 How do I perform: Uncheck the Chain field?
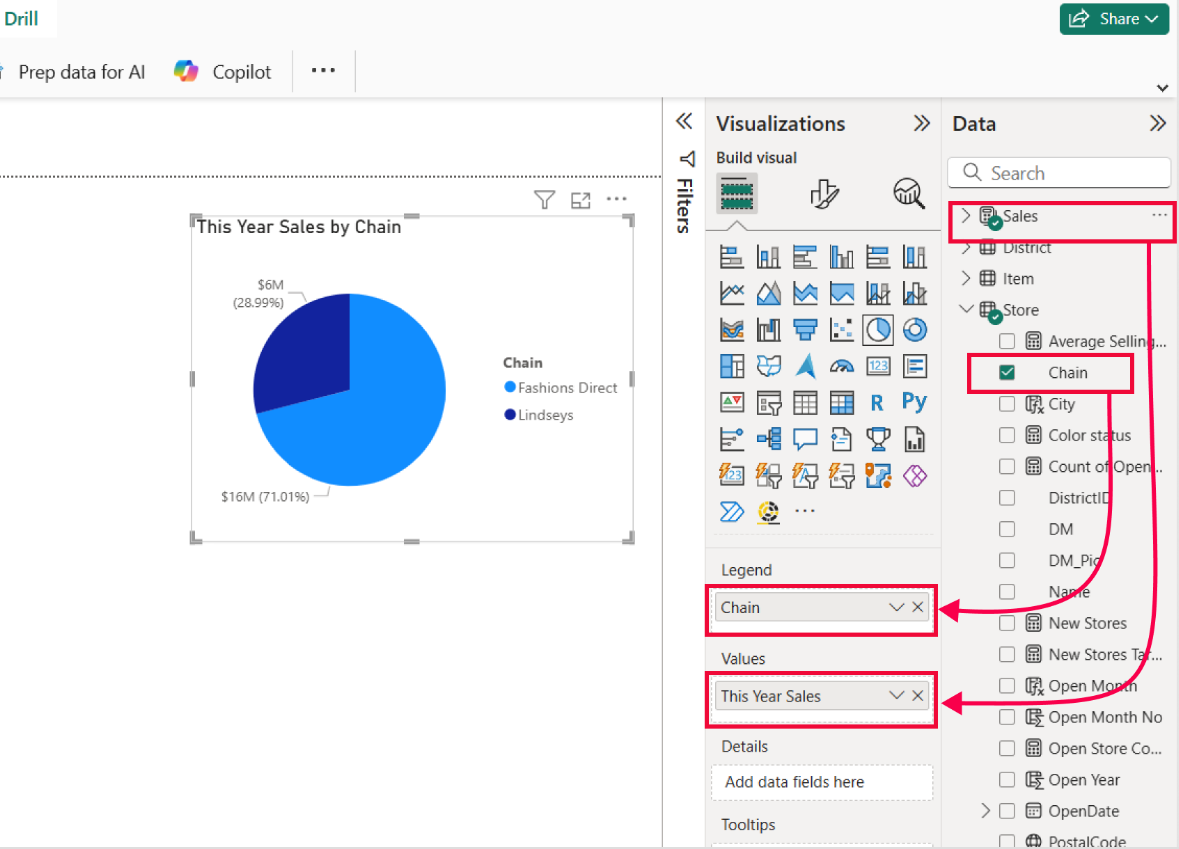click(1006, 372)
